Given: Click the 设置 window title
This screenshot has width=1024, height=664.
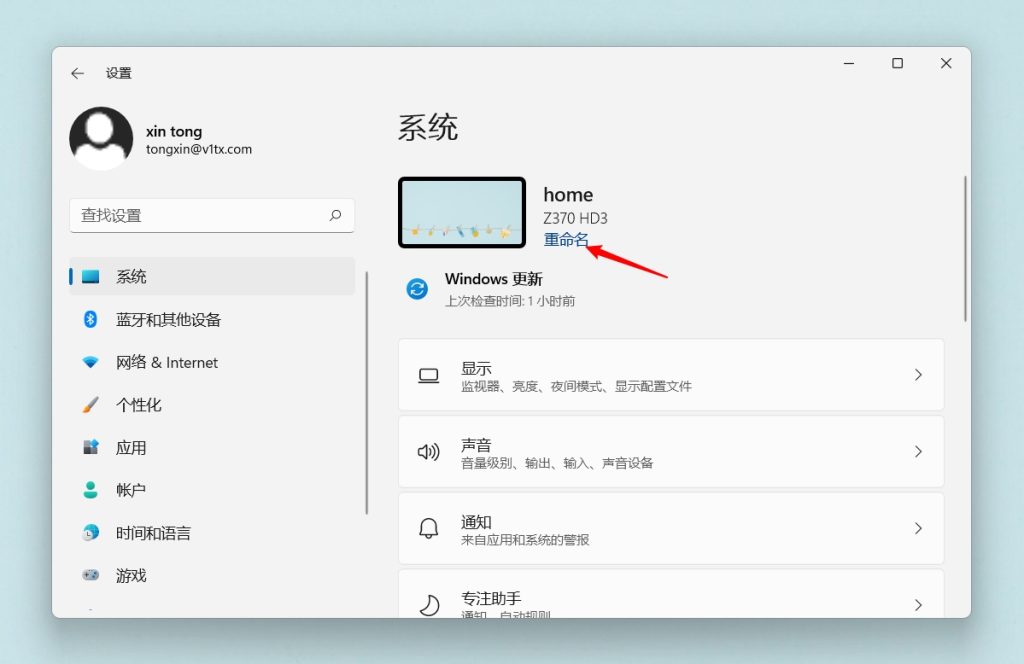Looking at the screenshot, I should point(119,73).
